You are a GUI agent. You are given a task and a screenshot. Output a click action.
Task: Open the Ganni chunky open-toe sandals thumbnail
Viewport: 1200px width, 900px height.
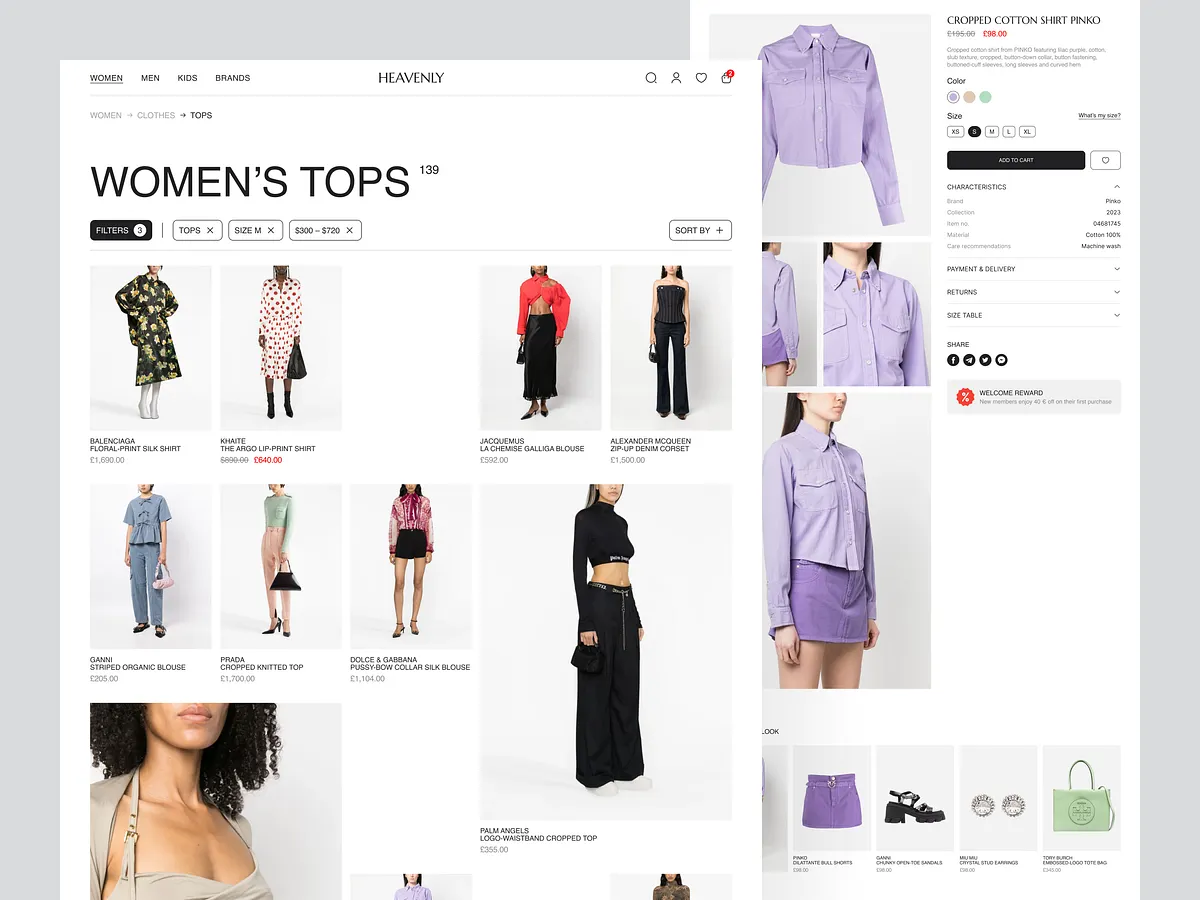tap(915, 798)
